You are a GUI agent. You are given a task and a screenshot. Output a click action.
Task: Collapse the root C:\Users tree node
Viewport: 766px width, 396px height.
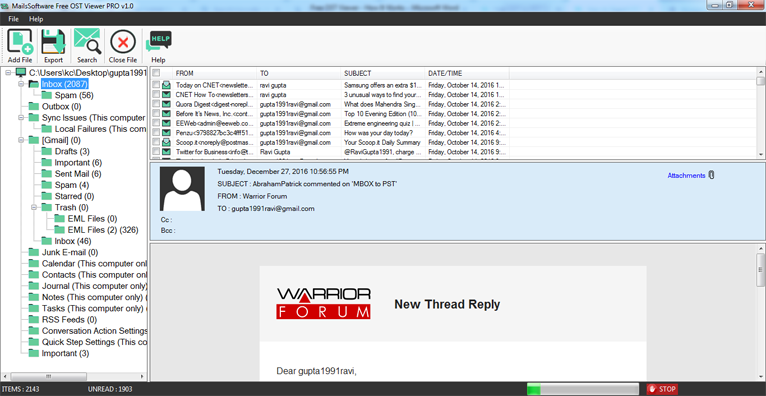pyautogui.click(x=8, y=73)
